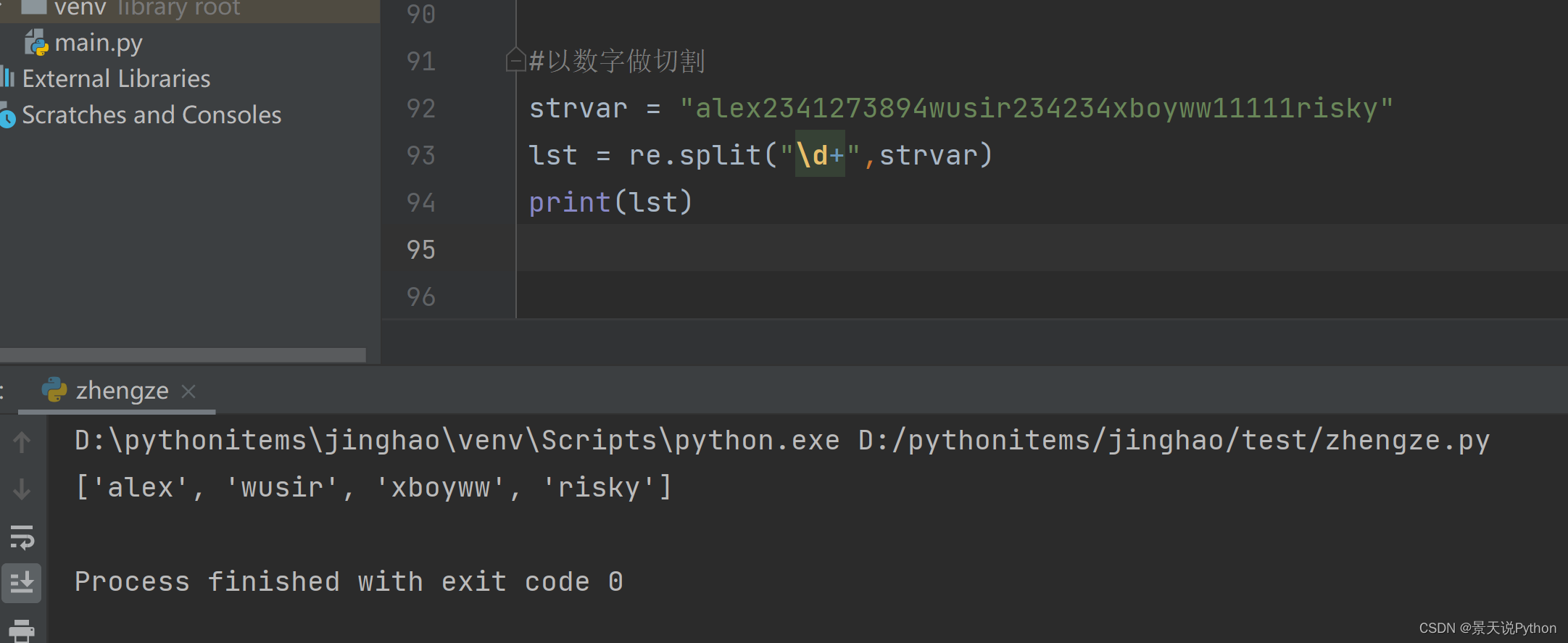The width and height of the screenshot is (1568, 643).
Task: Click the print icon in run console
Action: click(22, 630)
